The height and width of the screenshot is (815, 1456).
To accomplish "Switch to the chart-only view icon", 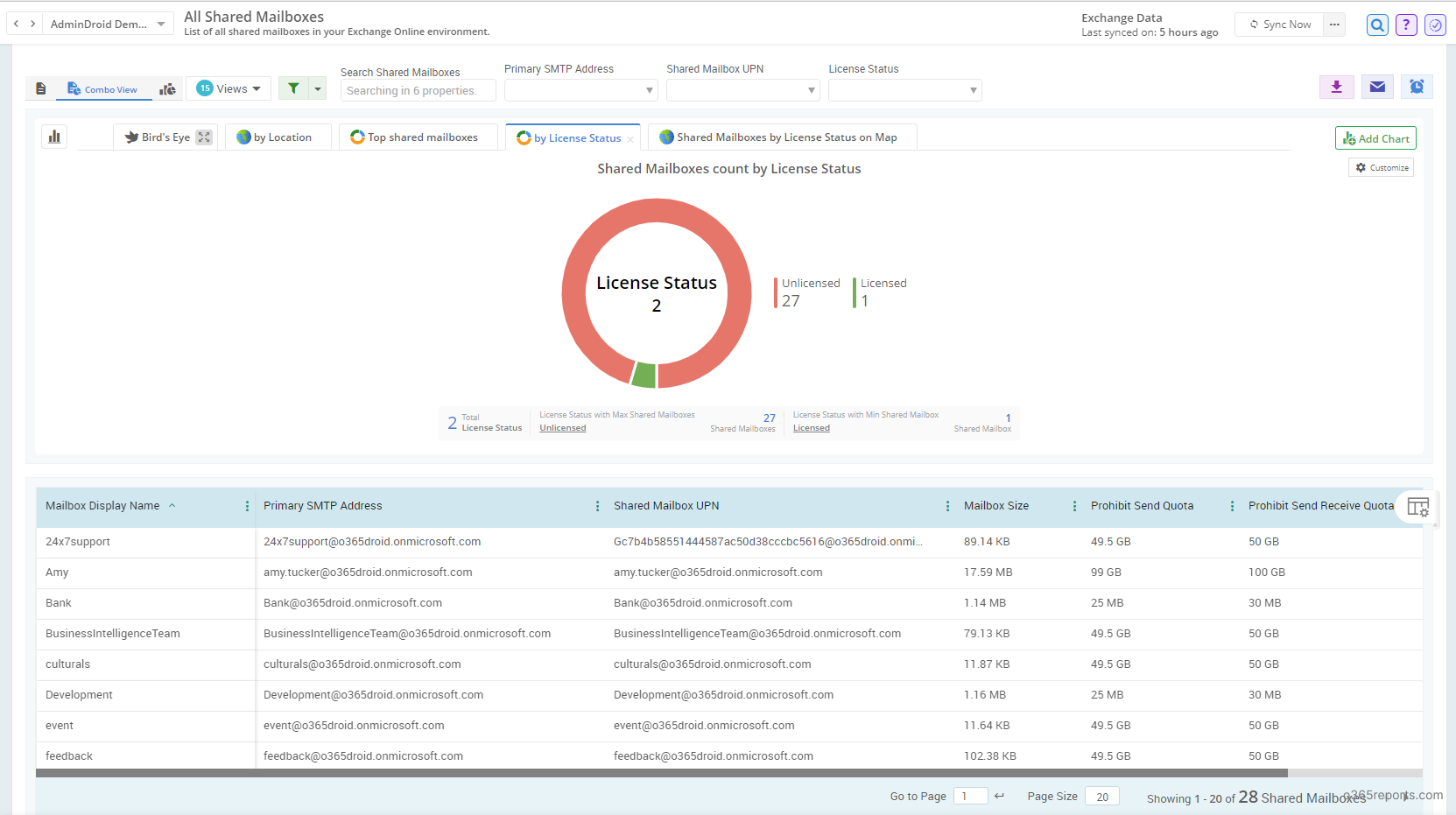I will (167, 88).
